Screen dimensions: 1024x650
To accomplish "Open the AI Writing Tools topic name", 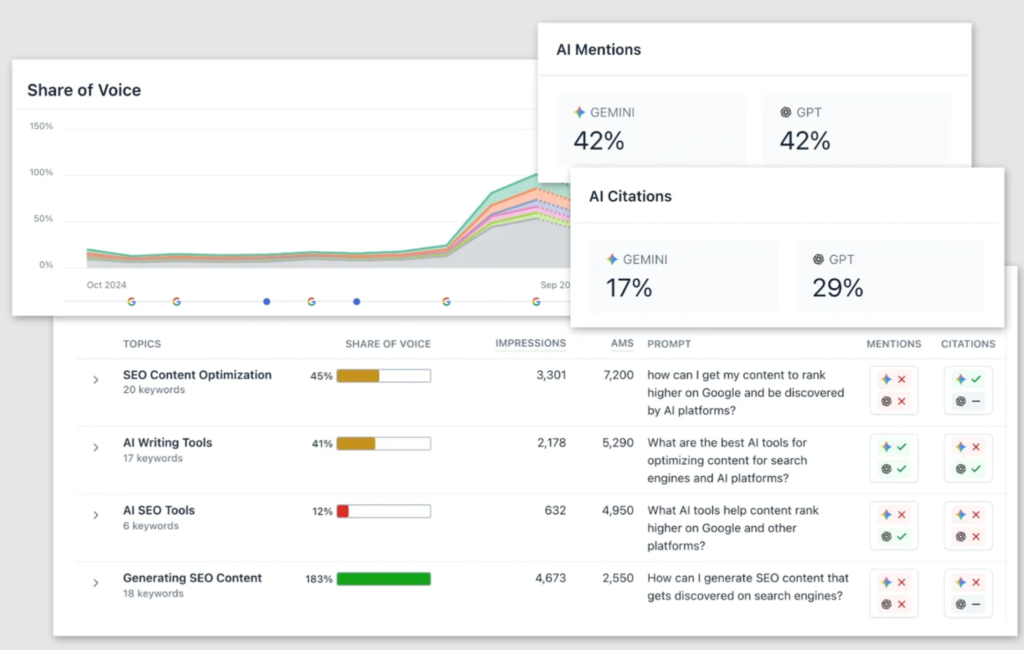I will (x=167, y=443).
